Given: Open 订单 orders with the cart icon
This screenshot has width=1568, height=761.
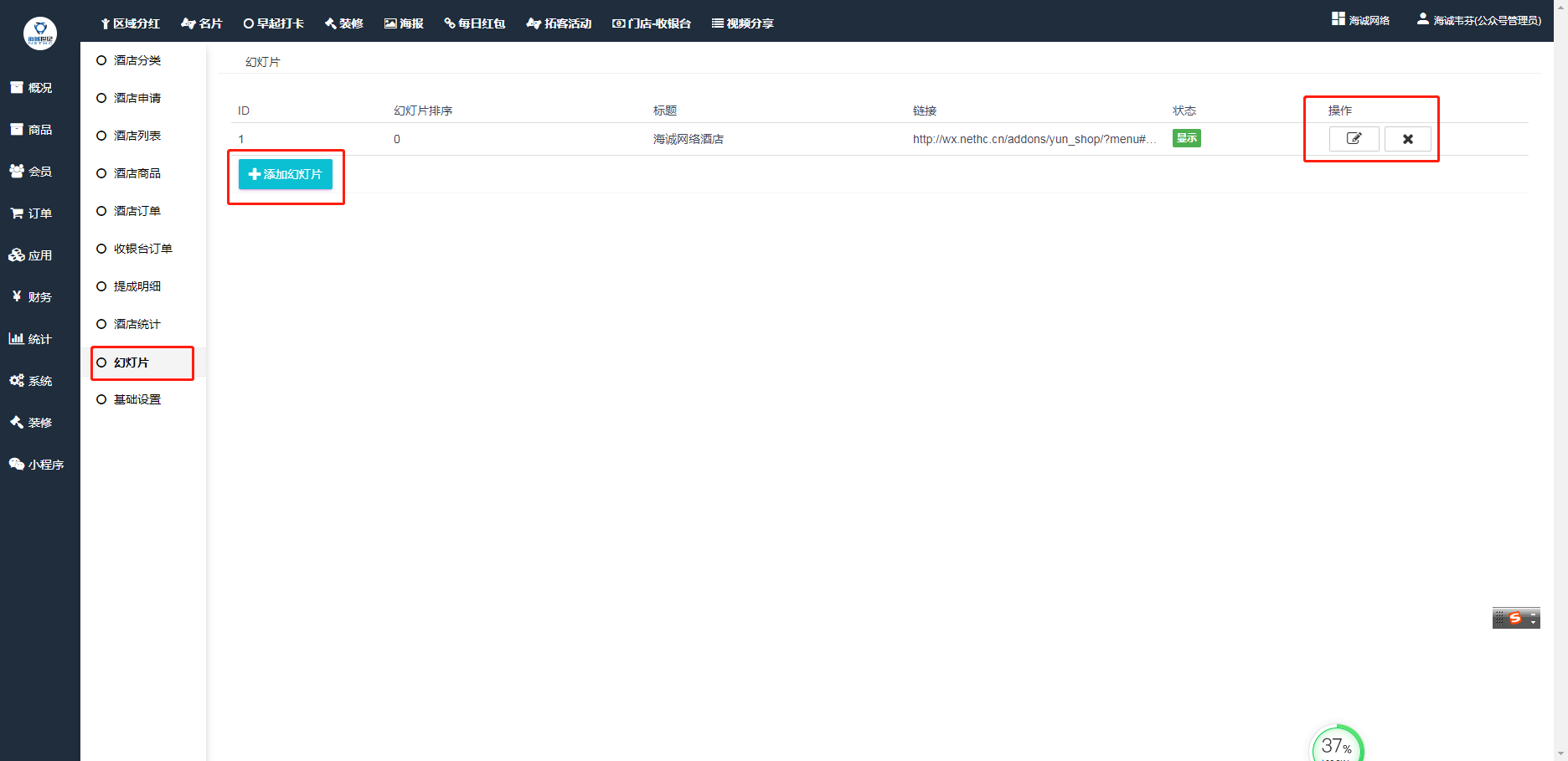Looking at the screenshot, I should pos(31,213).
